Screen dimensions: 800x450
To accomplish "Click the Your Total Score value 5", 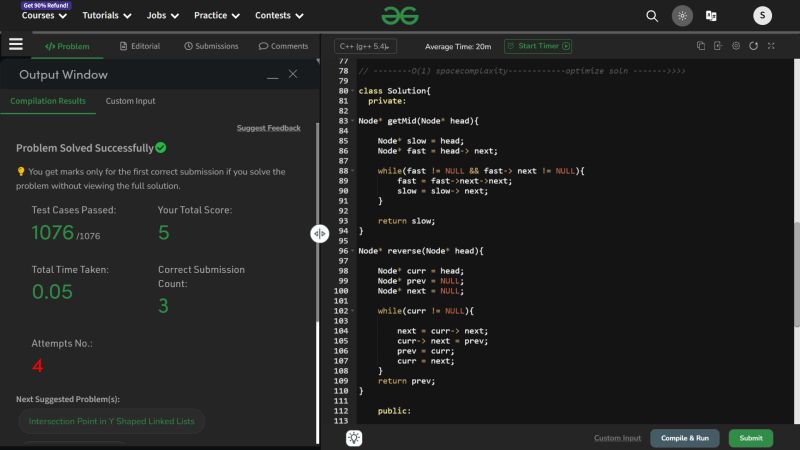I will click(x=163, y=233).
